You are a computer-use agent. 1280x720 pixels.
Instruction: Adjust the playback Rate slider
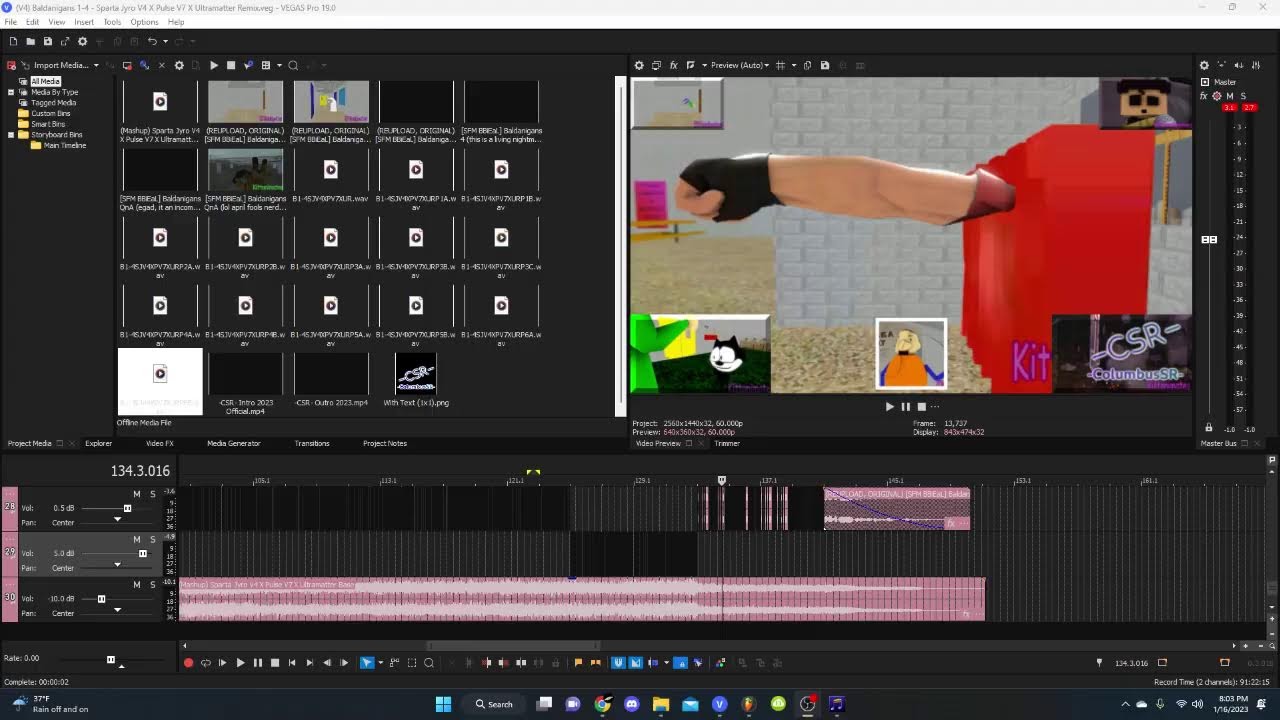click(x=111, y=660)
